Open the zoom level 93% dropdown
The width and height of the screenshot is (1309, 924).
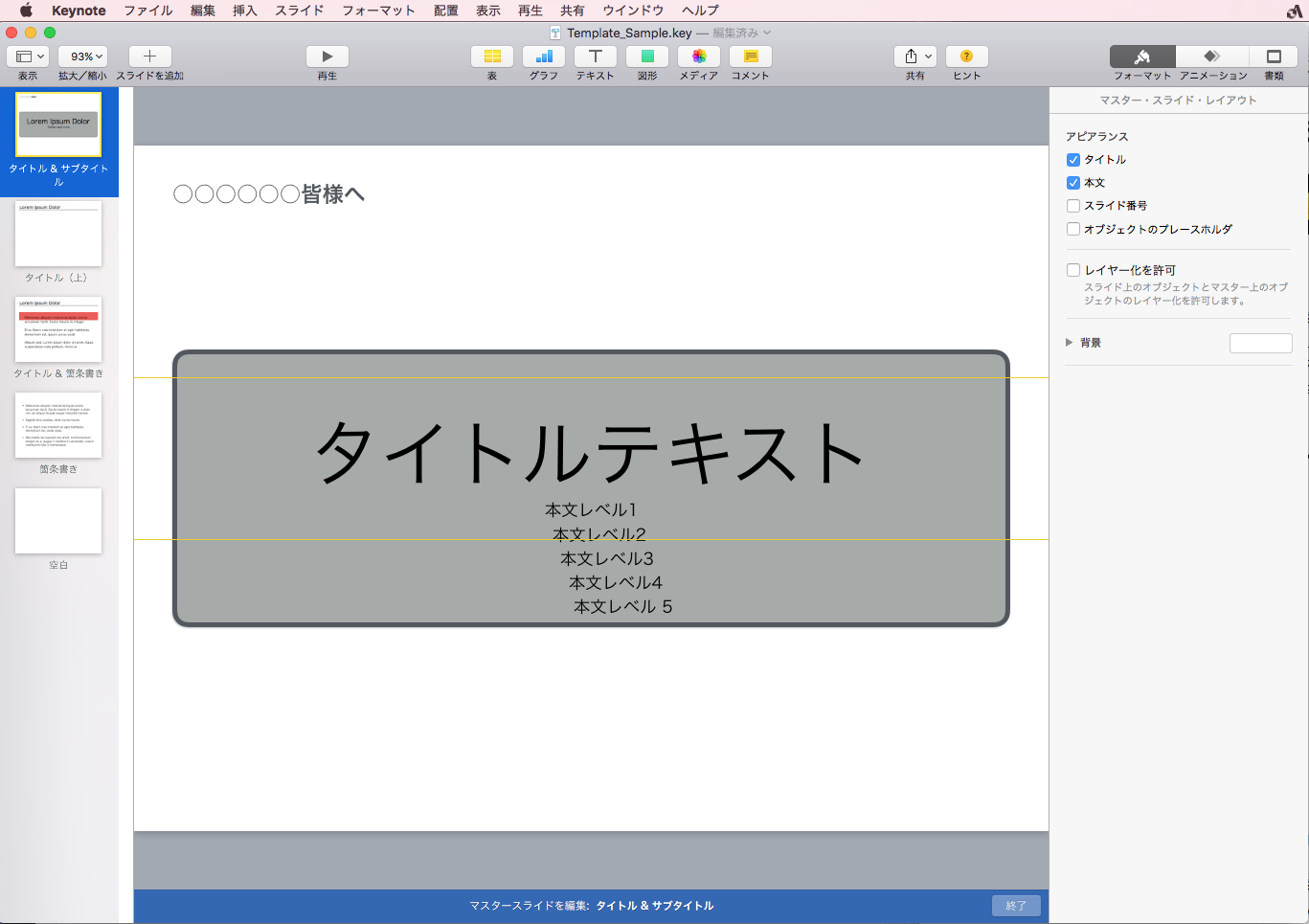[82, 56]
